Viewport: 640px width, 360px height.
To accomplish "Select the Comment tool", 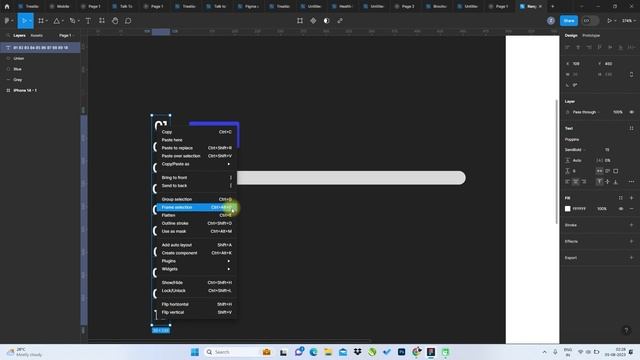I will point(128,21).
